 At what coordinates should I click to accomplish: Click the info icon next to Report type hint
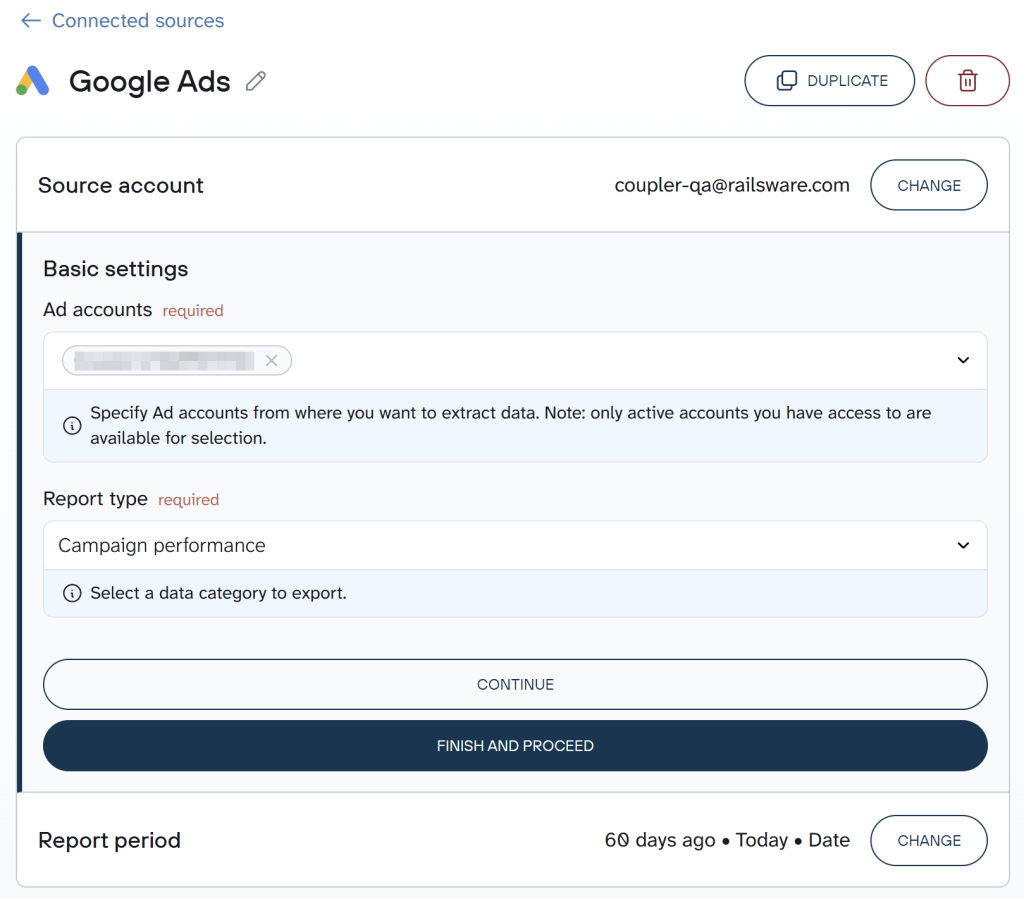click(x=71, y=592)
